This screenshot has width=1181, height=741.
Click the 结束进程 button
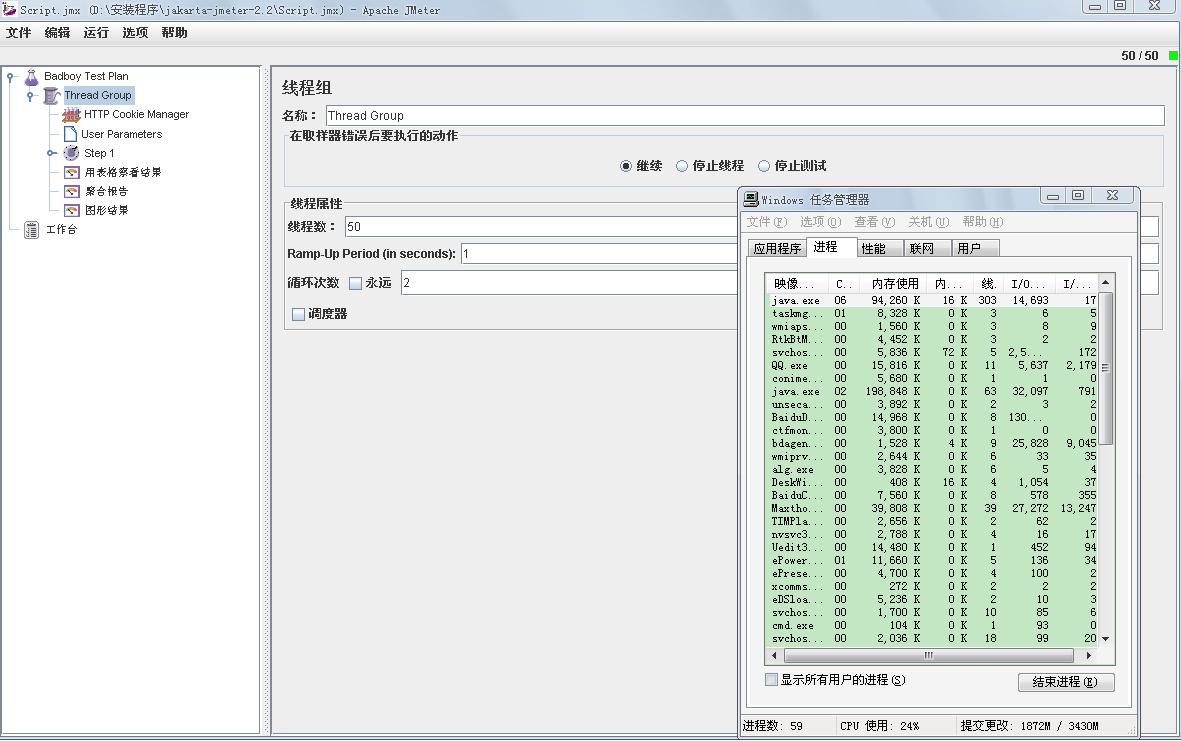coord(1066,682)
